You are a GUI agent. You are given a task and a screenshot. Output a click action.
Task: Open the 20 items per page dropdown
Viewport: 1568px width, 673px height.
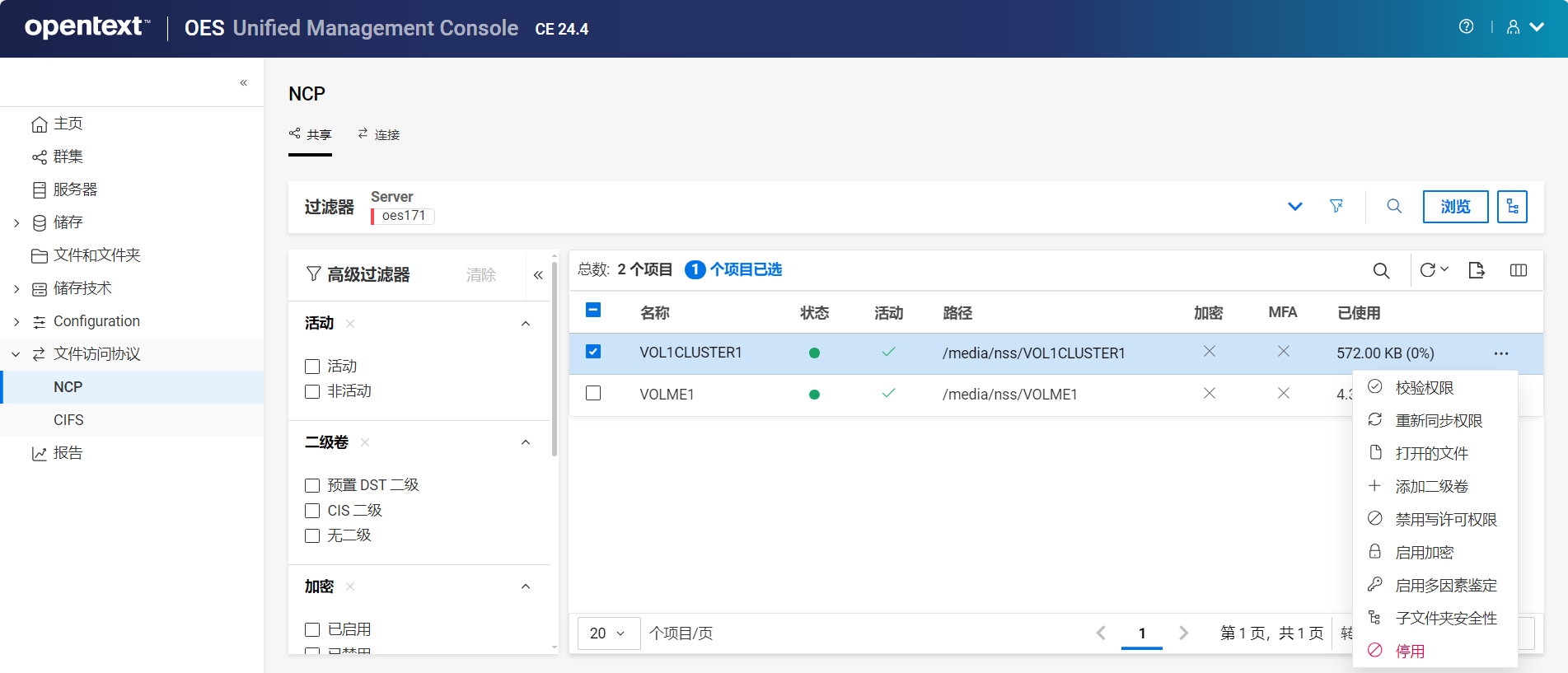tap(608, 633)
